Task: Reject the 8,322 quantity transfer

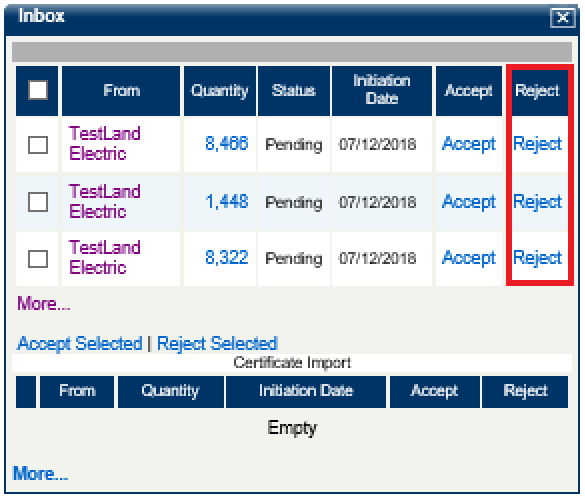Action: 537,258
